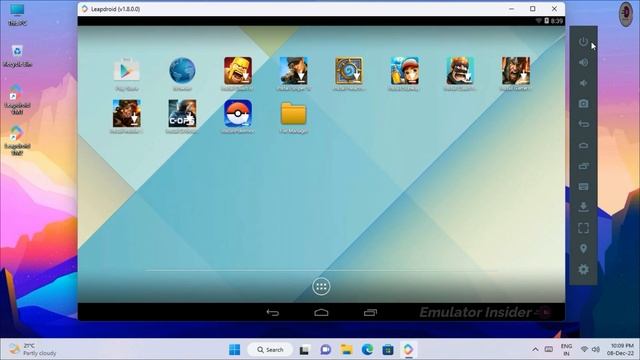
Task: Open the Android app drawer button
Action: coord(321,287)
